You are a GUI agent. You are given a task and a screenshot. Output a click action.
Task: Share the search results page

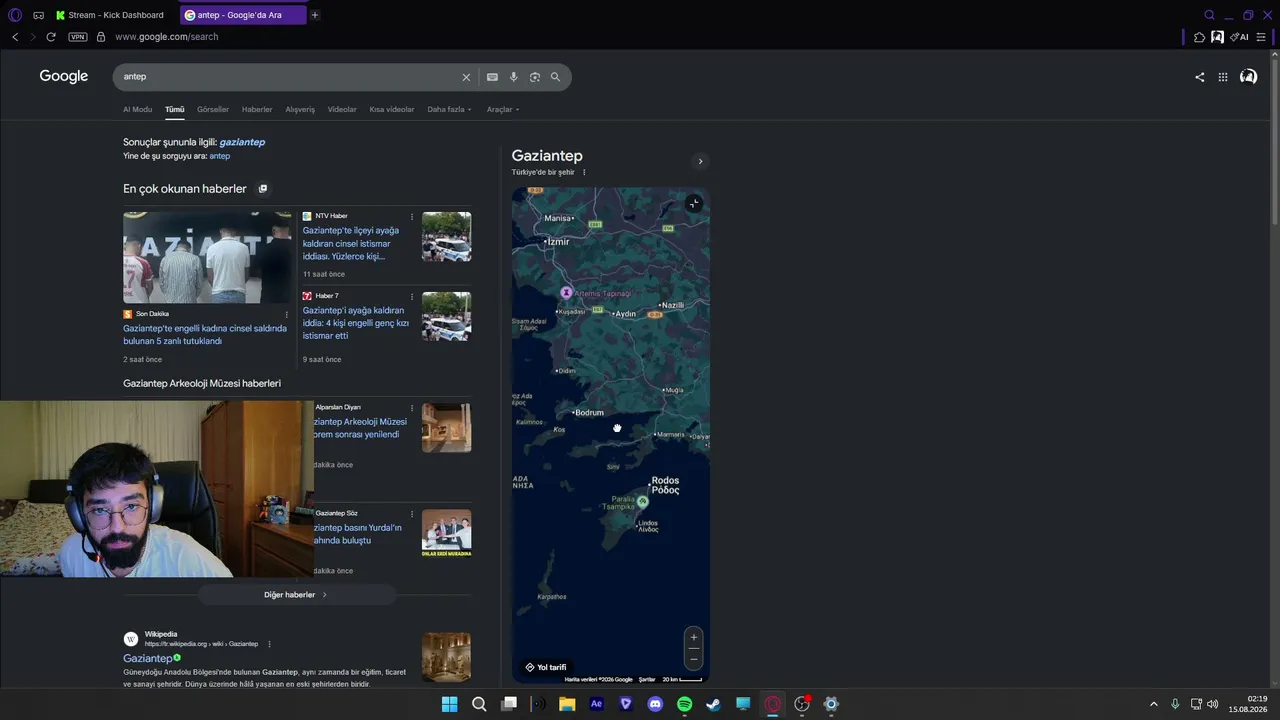point(1200,77)
